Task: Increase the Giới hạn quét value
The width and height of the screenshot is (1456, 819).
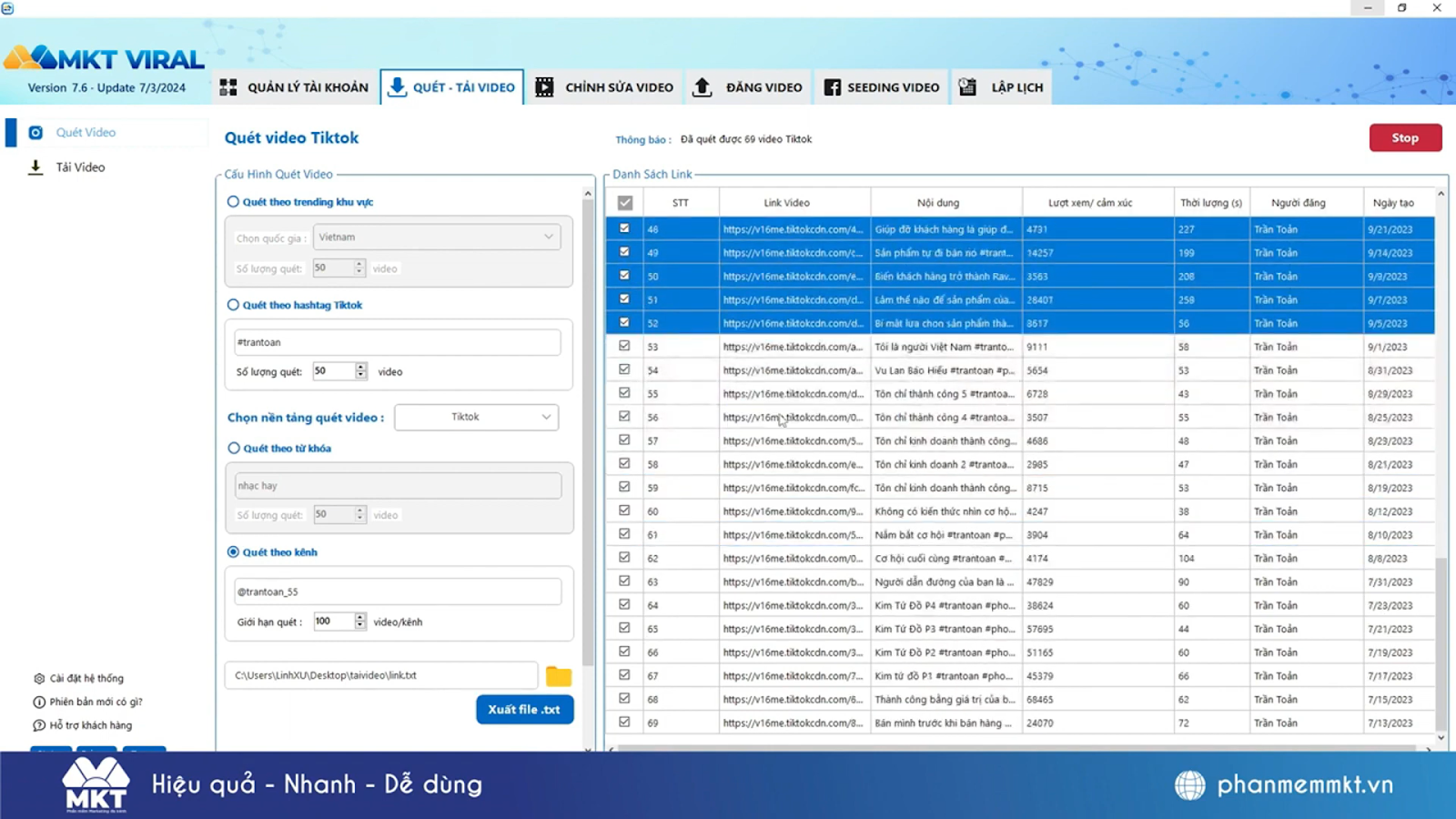Action: 360,618
